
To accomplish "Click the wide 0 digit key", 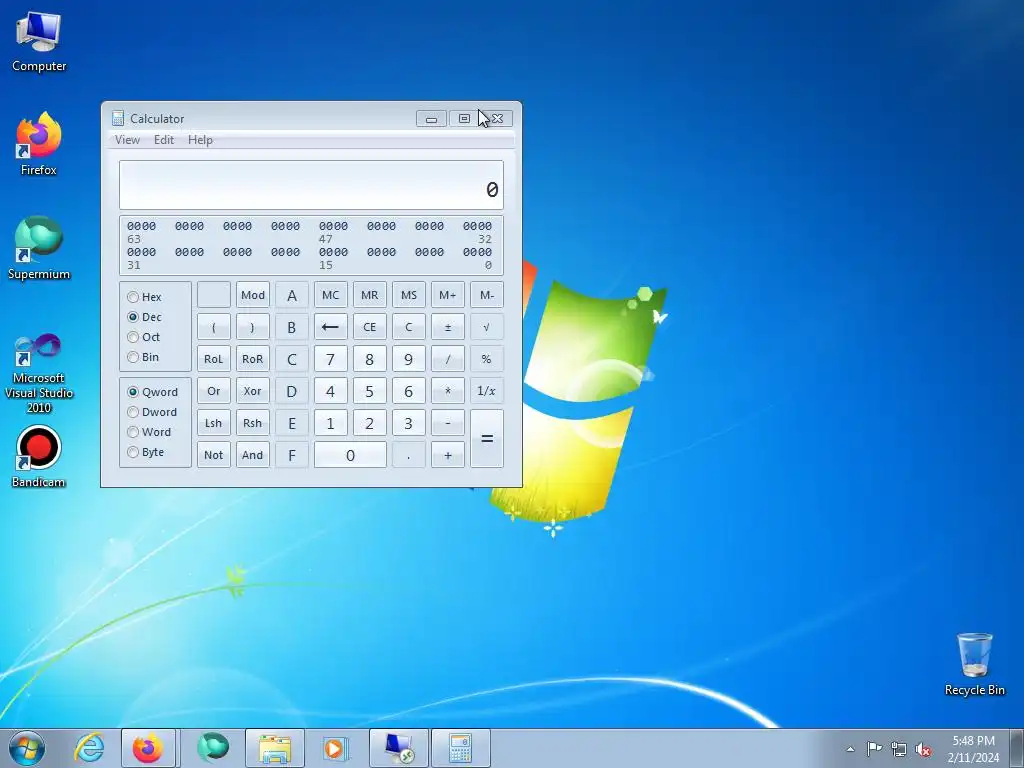I will [350, 455].
